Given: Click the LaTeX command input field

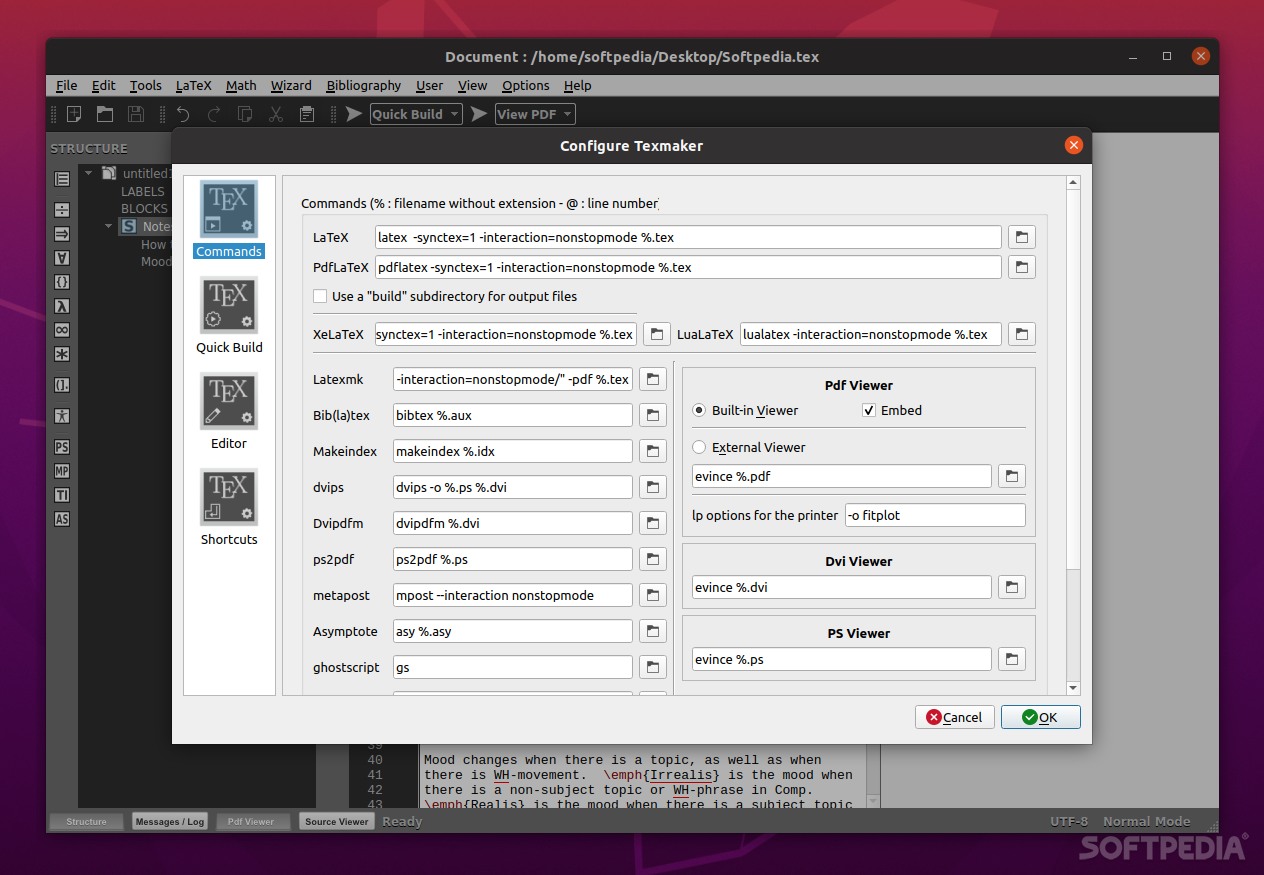Looking at the screenshot, I should click(688, 237).
